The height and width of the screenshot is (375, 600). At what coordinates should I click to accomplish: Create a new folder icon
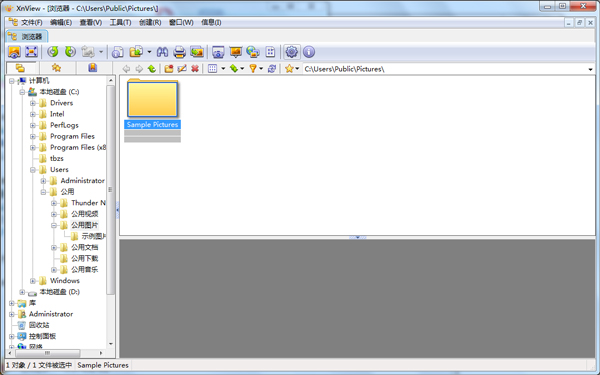click(x=169, y=69)
